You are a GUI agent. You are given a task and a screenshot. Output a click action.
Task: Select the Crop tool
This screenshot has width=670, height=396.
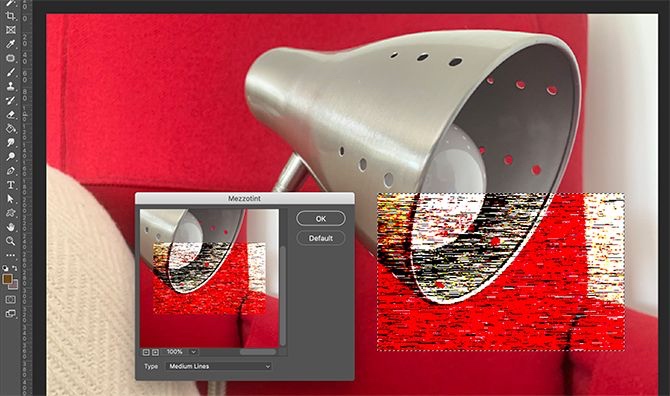pos(11,16)
